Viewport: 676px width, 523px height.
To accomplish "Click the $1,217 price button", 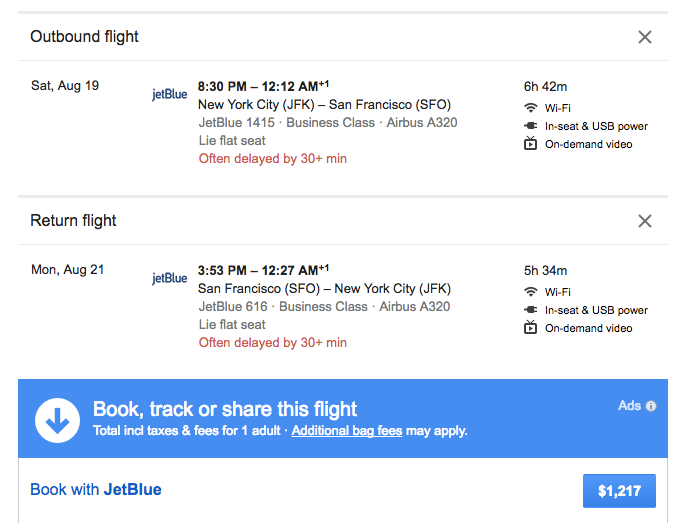I will tap(619, 491).
